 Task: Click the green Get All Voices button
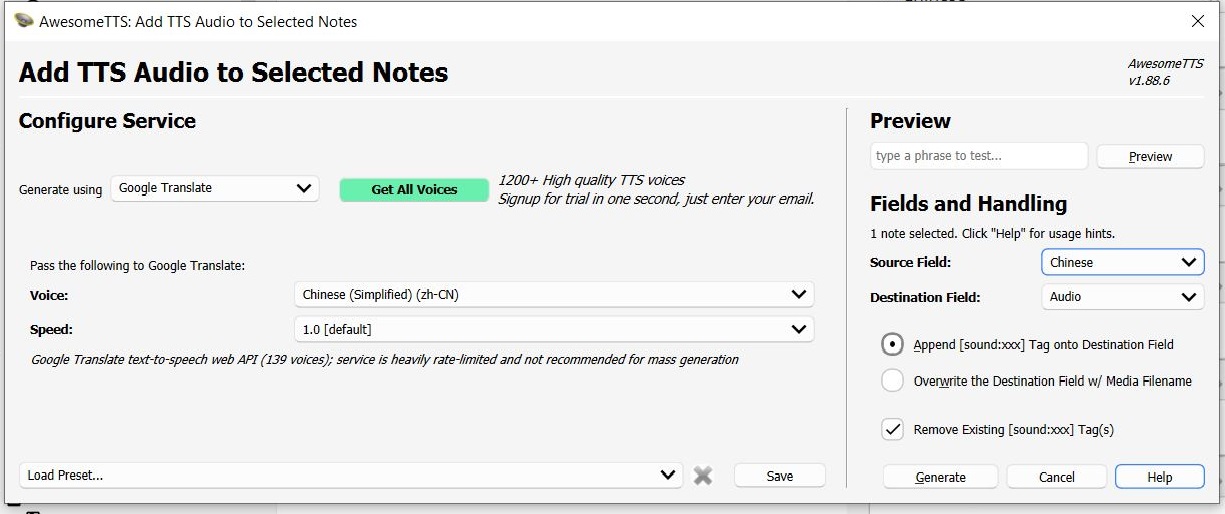click(x=414, y=189)
